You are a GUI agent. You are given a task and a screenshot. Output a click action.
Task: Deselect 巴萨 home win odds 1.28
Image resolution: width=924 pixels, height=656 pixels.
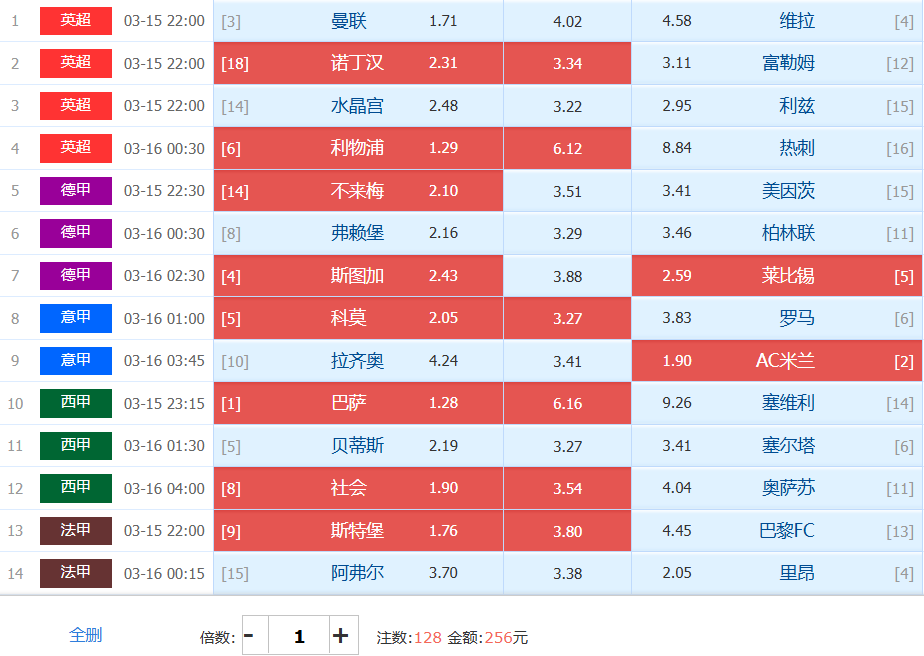pos(358,403)
